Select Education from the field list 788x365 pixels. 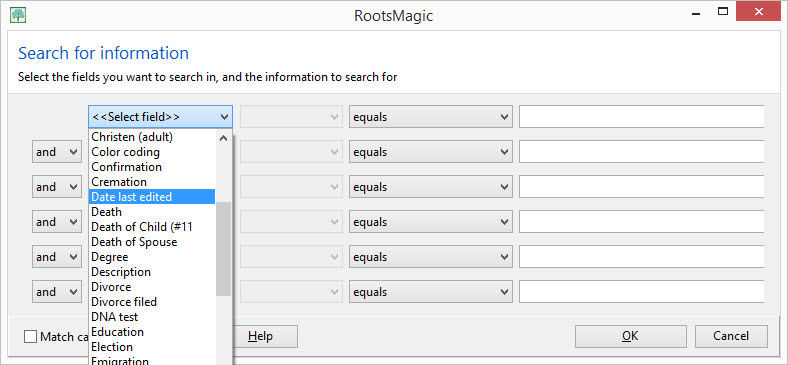point(152,332)
